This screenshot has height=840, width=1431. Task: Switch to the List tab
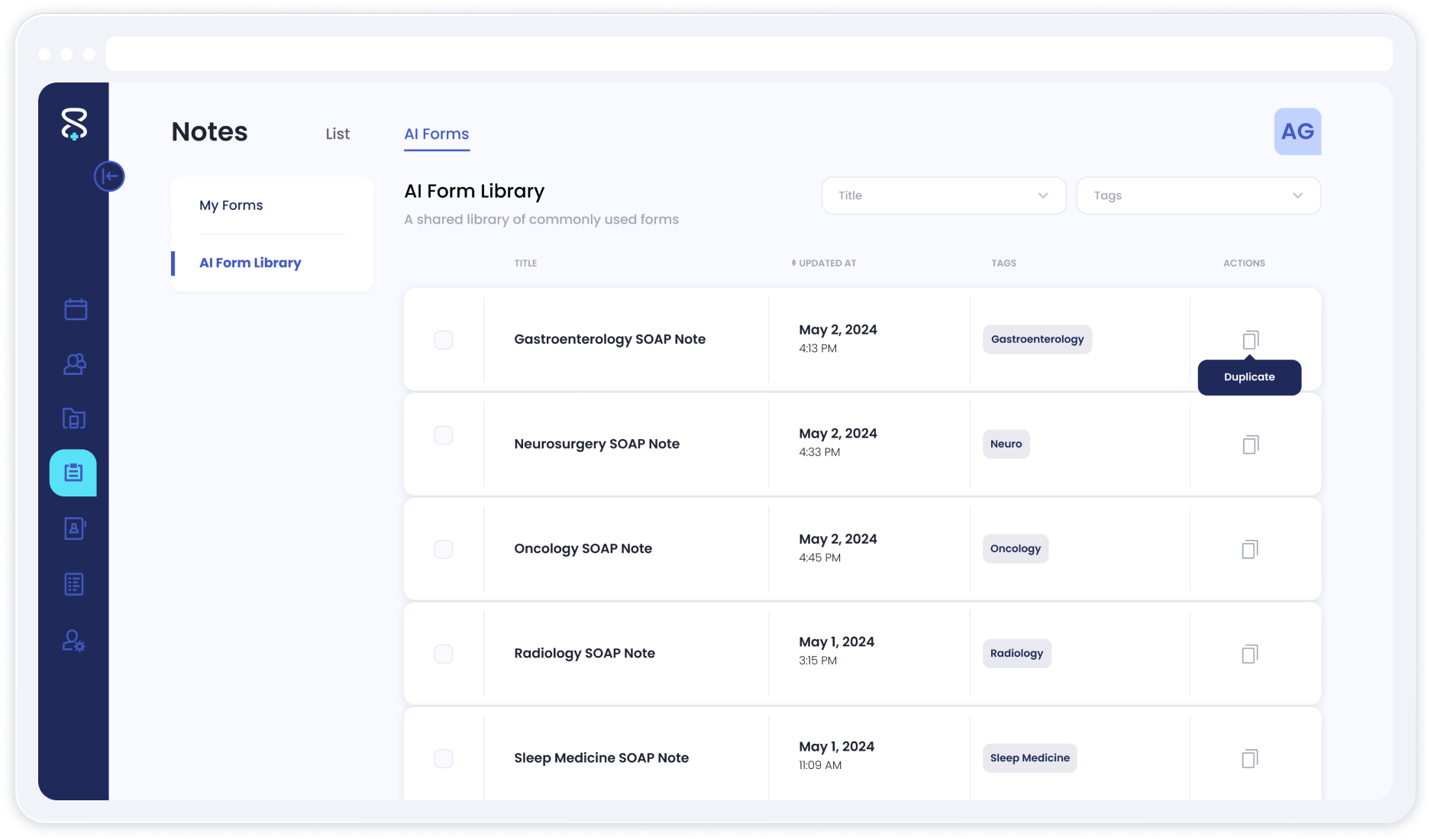[x=338, y=134]
